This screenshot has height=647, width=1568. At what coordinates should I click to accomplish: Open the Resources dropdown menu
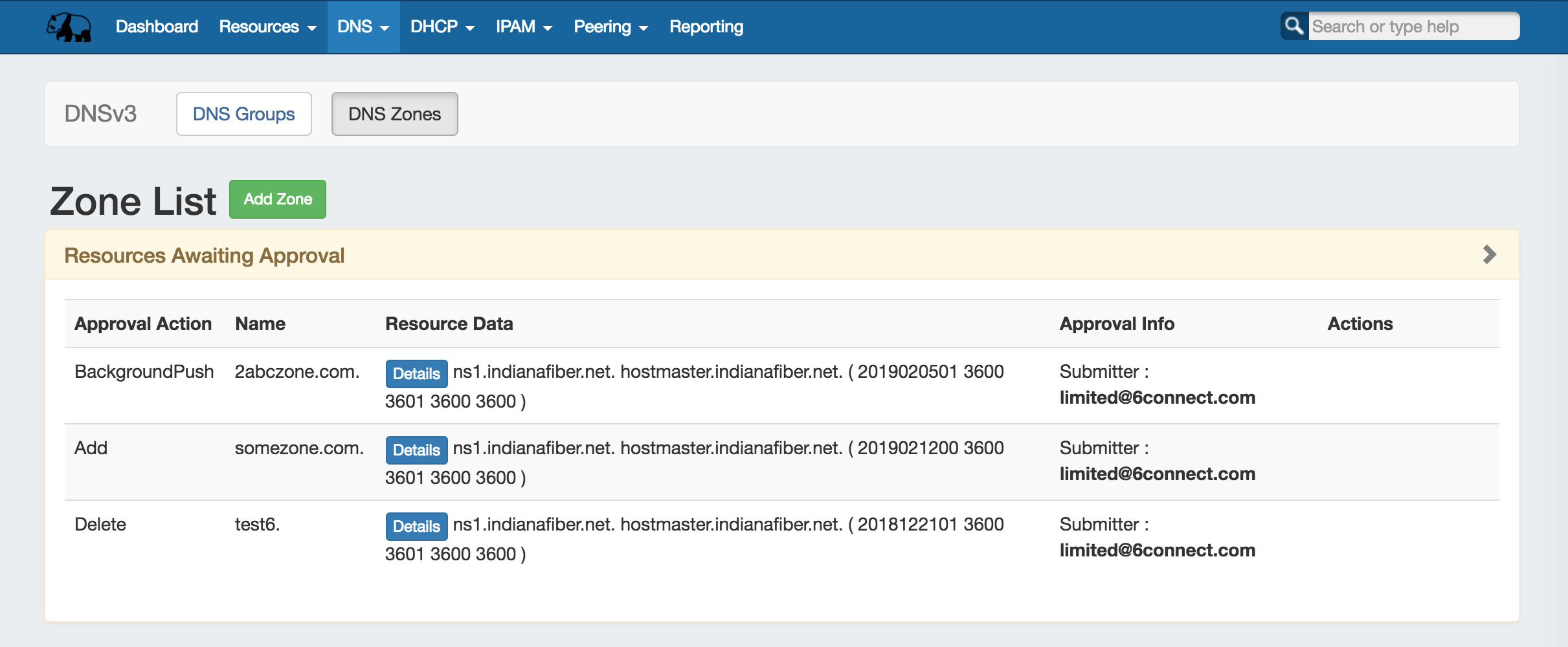click(267, 27)
